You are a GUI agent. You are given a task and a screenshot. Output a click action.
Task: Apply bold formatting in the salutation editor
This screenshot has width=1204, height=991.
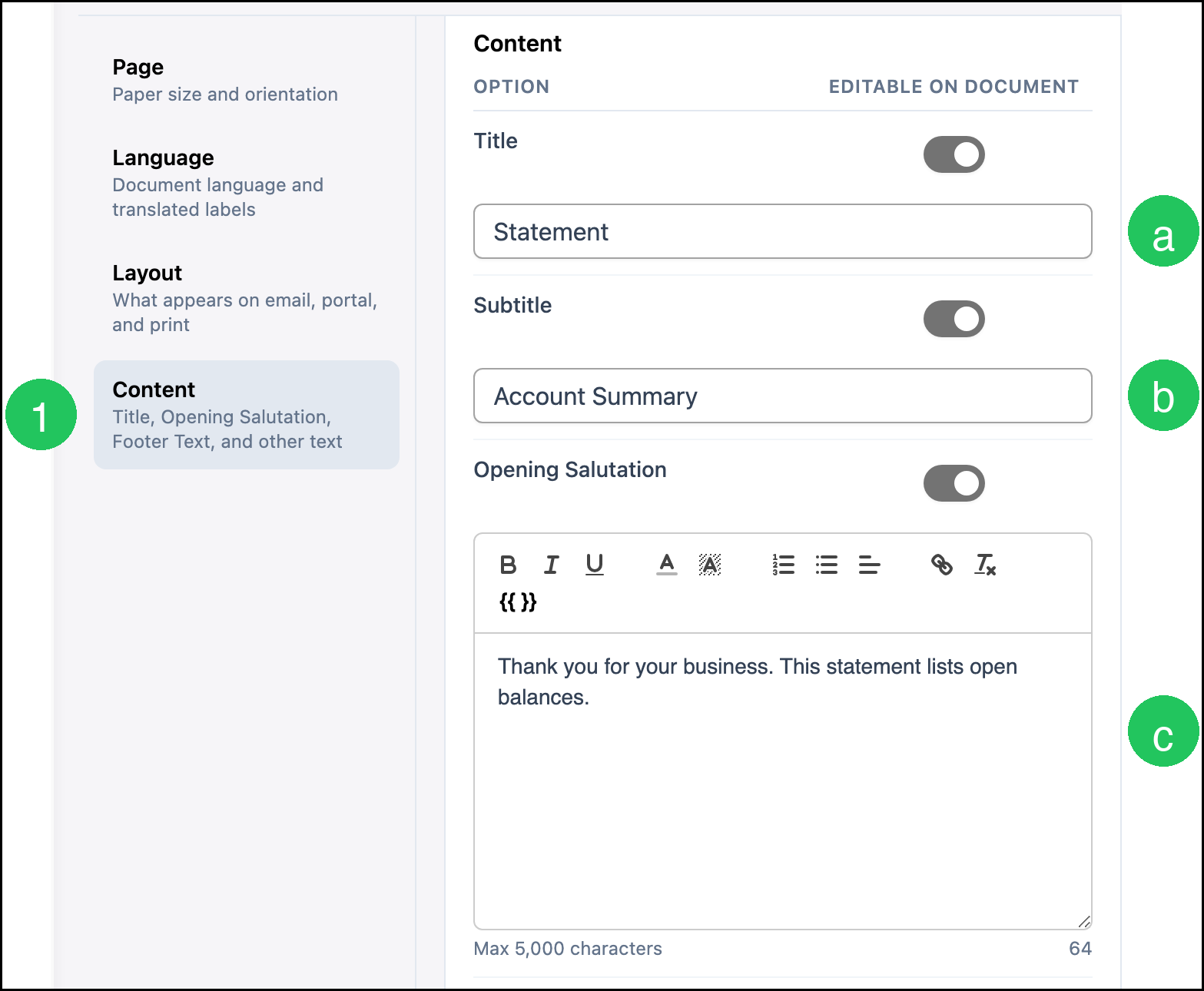click(508, 565)
